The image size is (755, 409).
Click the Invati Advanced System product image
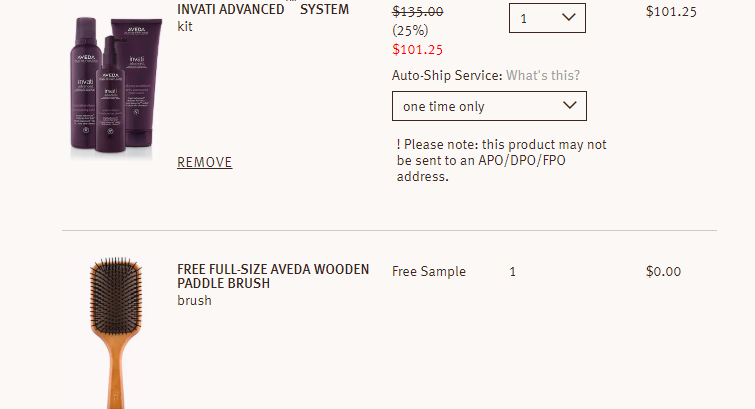click(113, 86)
